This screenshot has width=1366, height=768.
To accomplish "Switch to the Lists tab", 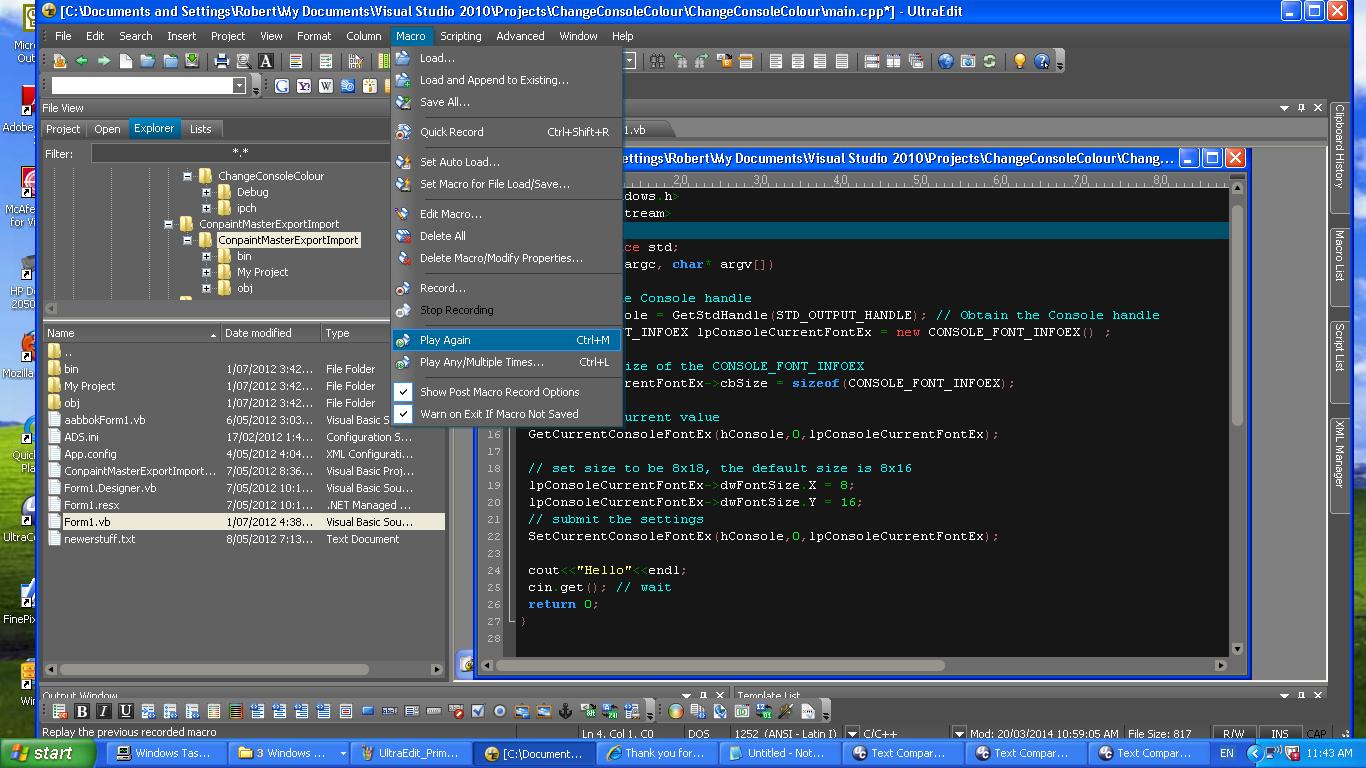I will click(x=201, y=129).
